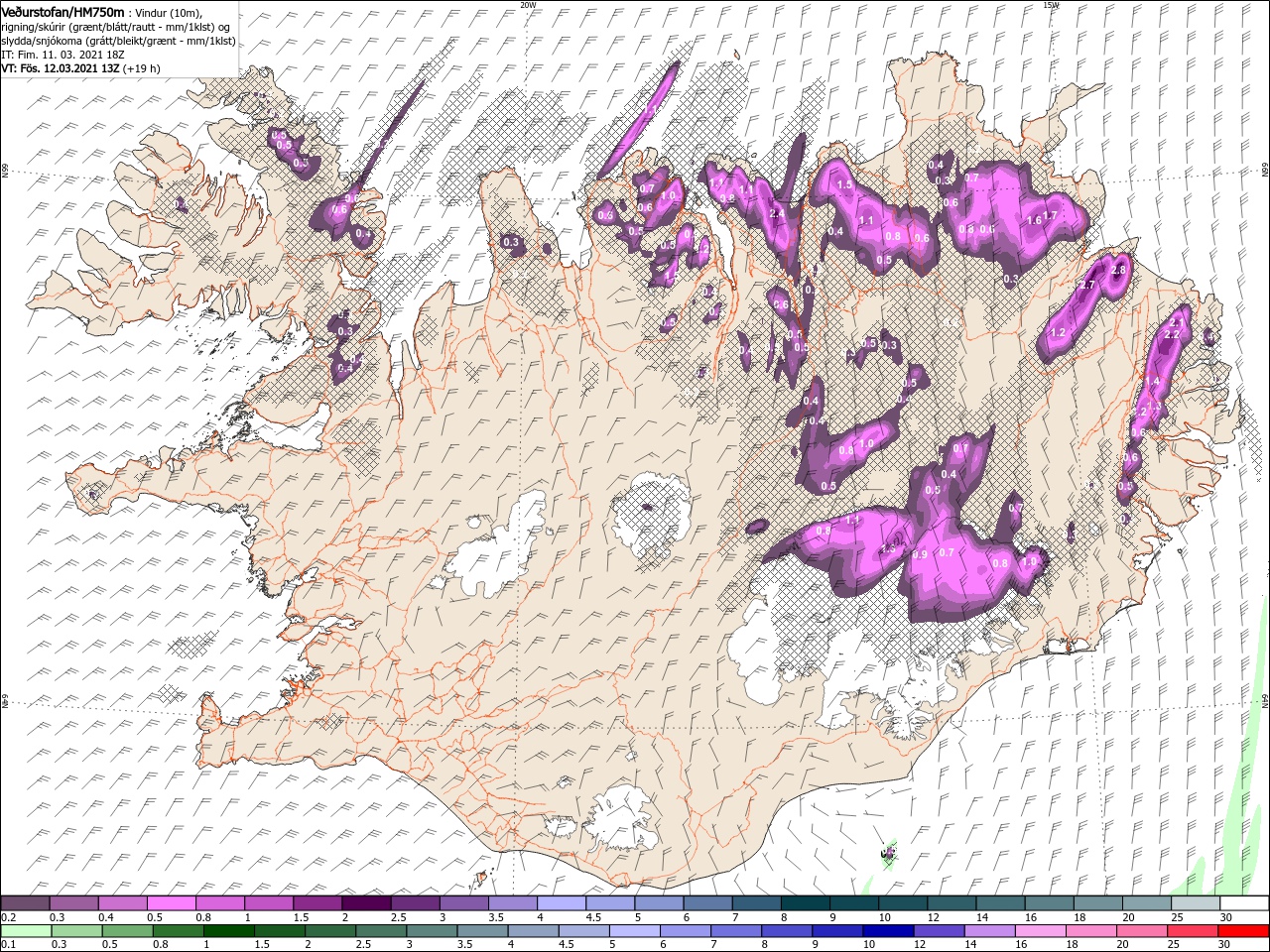
Task: Pick the teal 12 legend swatch
Action: click(952, 902)
